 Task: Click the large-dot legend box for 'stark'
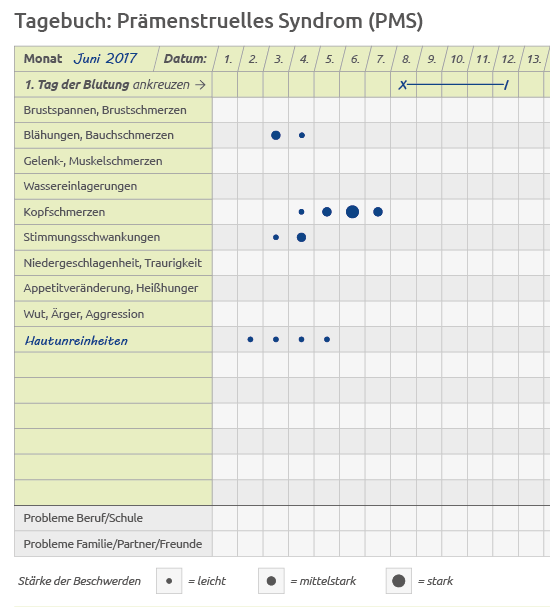point(399,581)
